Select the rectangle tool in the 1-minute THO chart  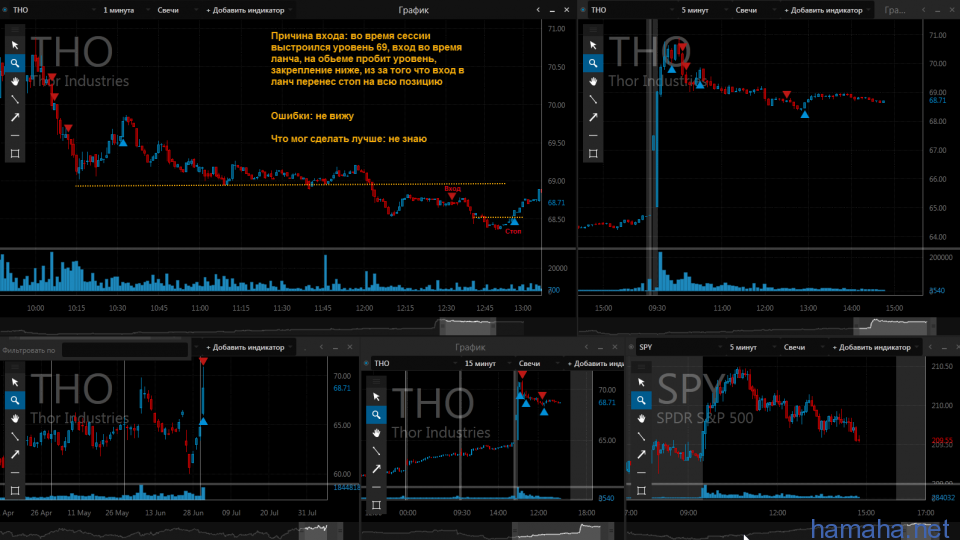15,154
